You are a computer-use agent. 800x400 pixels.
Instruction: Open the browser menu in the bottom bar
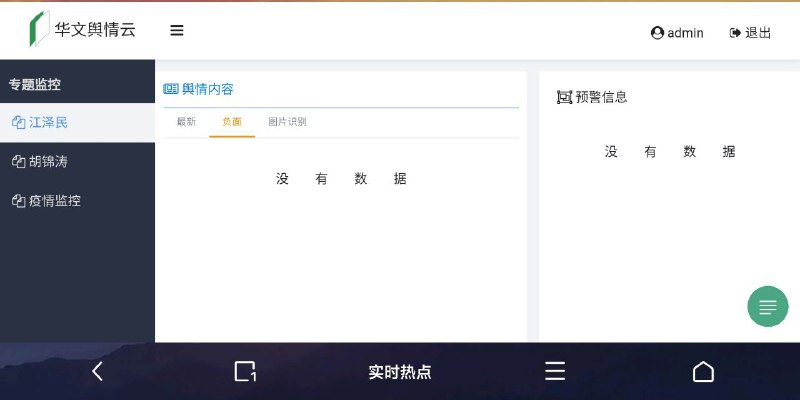point(555,371)
